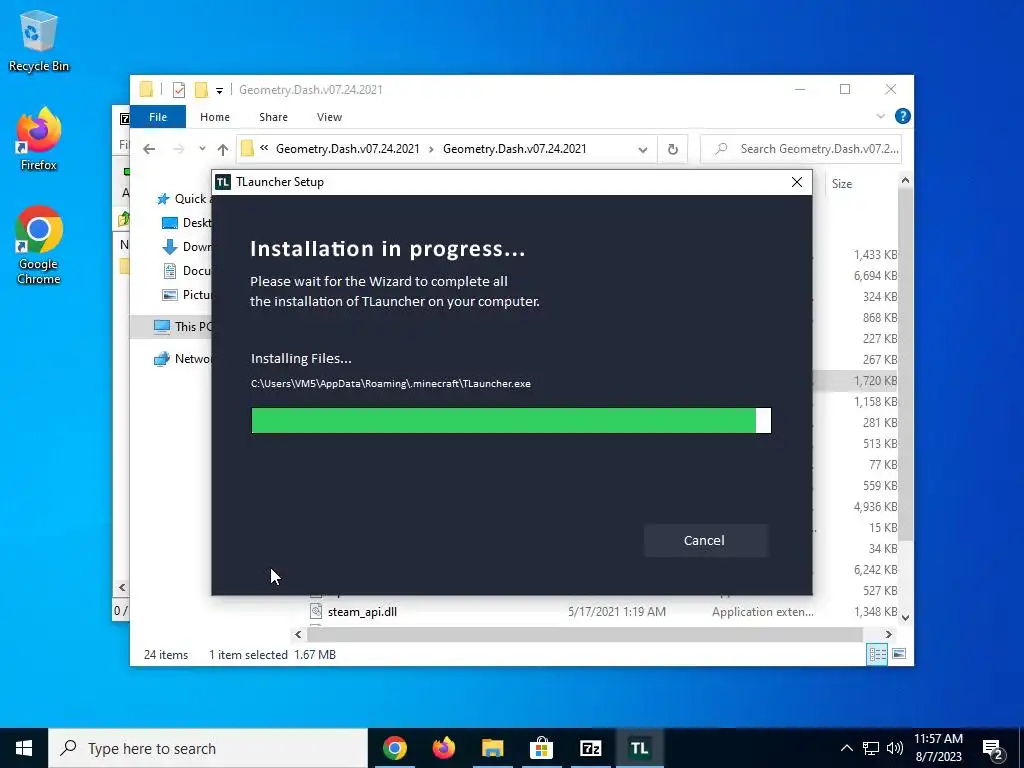Refresh the Explorer folder view
1024x768 pixels.
point(673,150)
